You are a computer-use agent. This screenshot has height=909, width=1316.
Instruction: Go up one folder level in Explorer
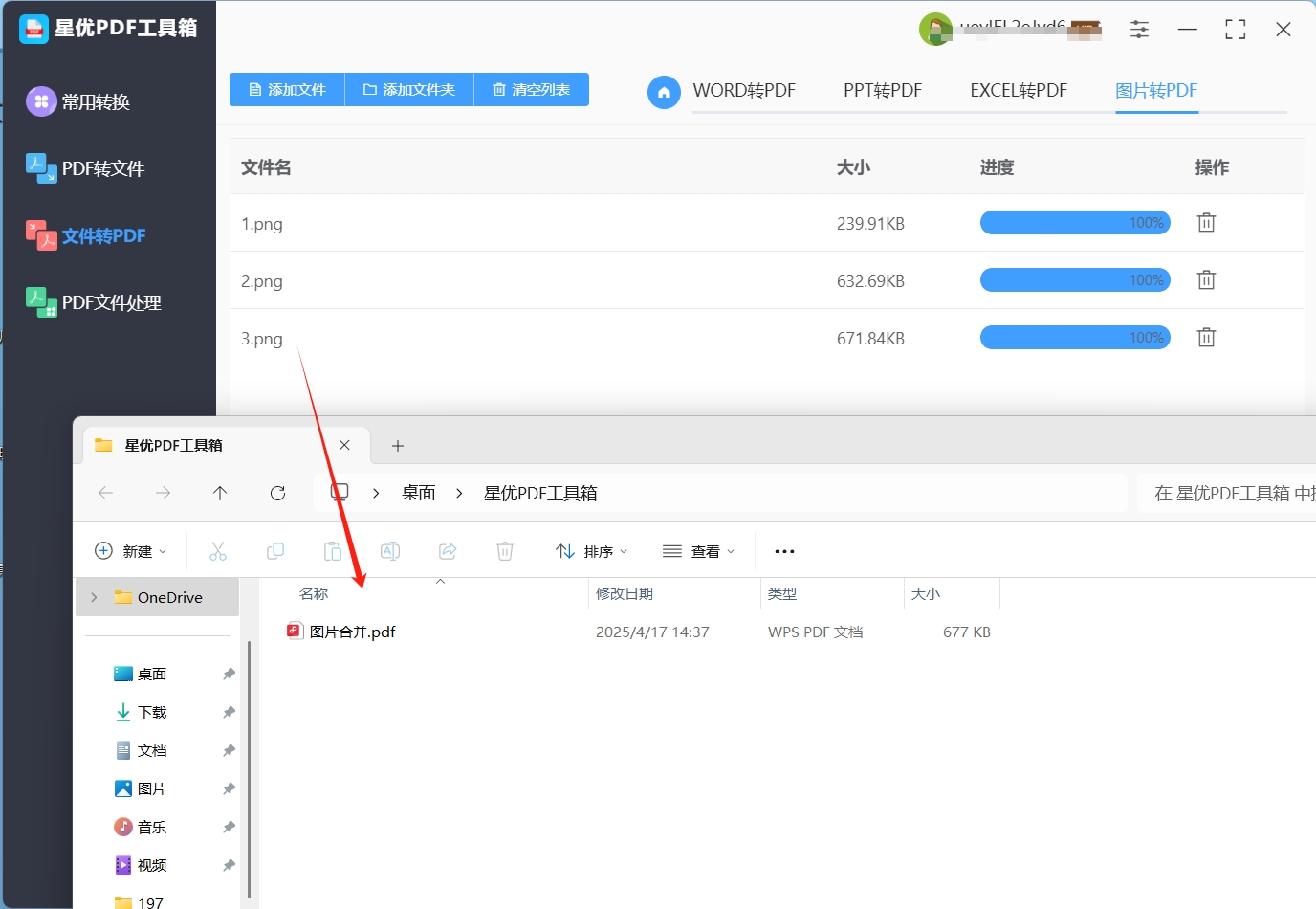click(220, 493)
